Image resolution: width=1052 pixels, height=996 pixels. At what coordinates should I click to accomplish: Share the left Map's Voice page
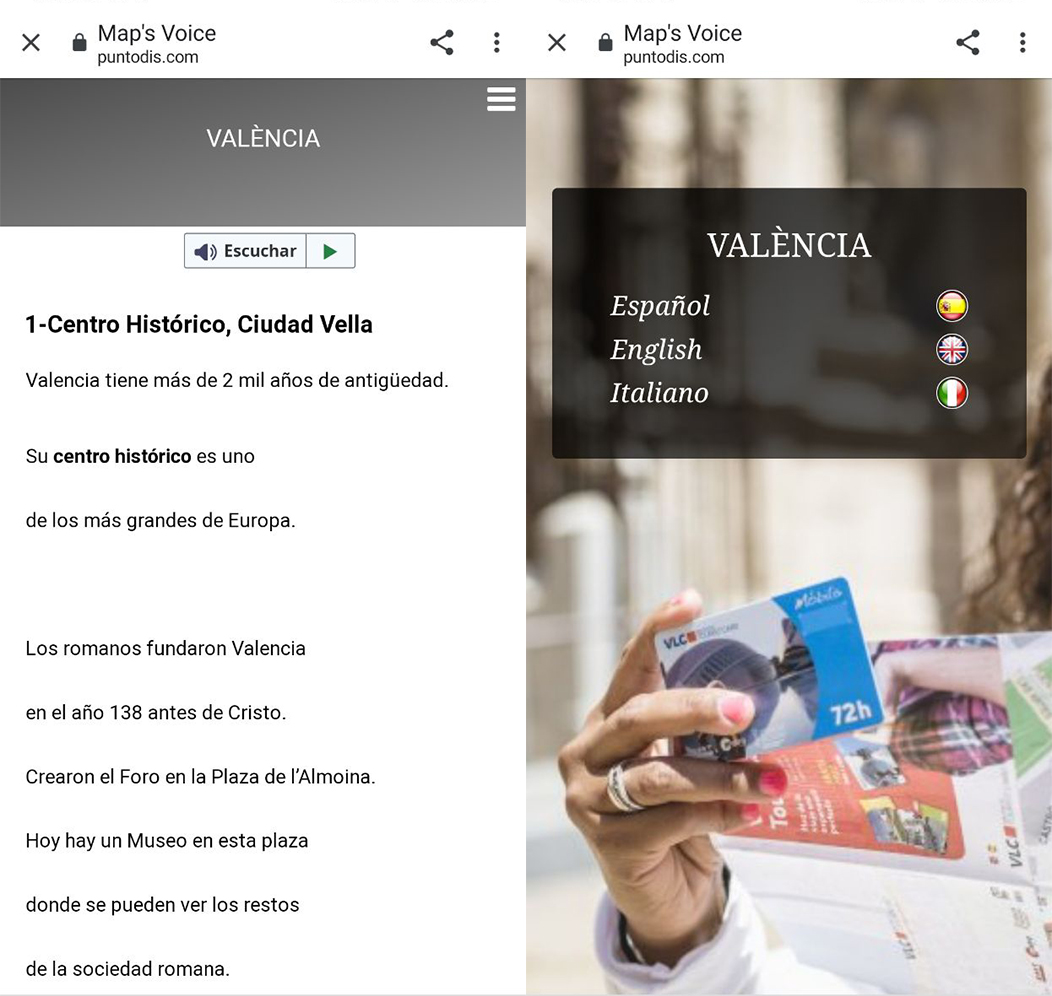click(x=442, y=42)
